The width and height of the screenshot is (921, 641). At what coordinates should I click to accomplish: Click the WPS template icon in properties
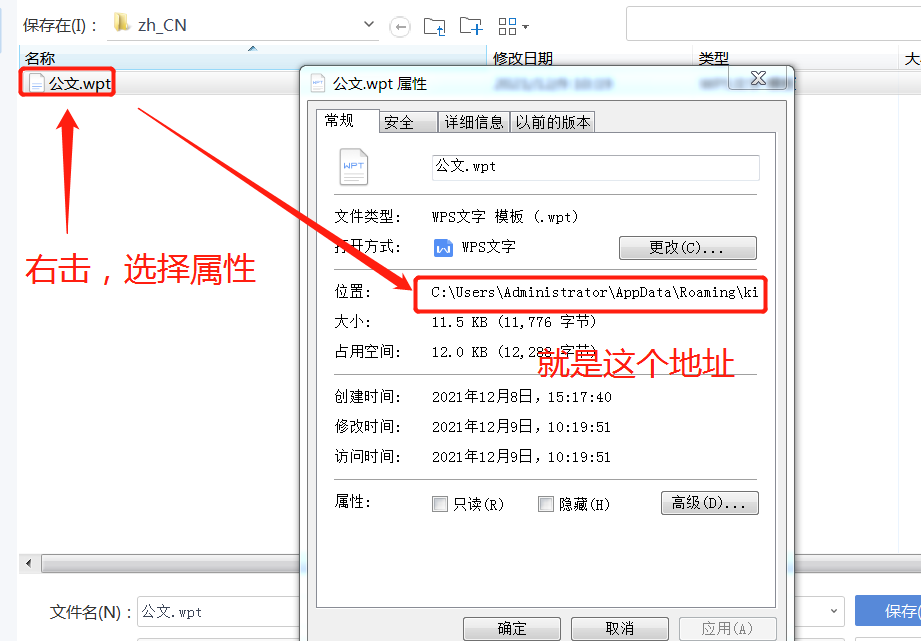pyautogui.click(x=354, y=167)
